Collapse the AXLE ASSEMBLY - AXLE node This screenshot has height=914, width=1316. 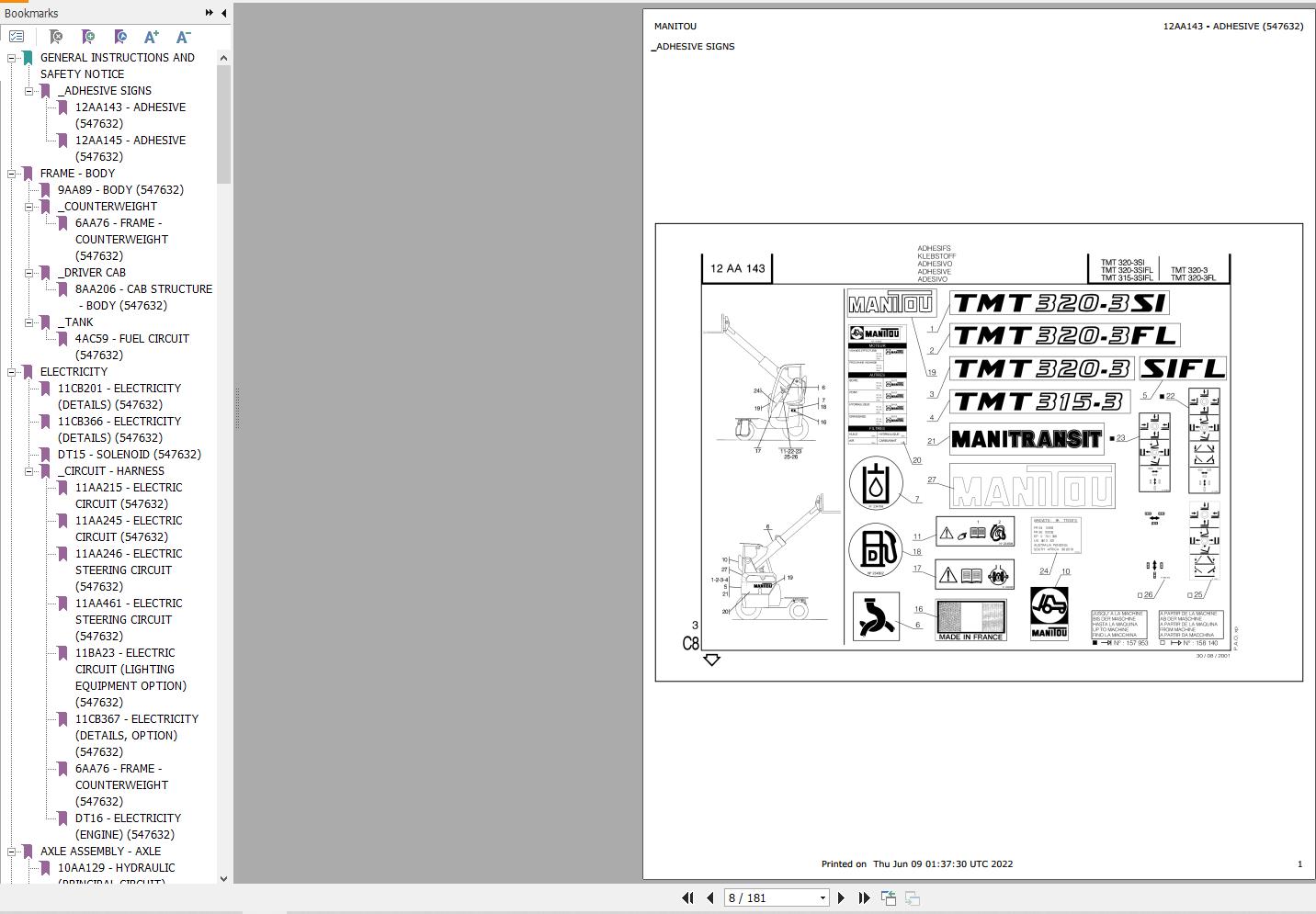pos(12,852)
